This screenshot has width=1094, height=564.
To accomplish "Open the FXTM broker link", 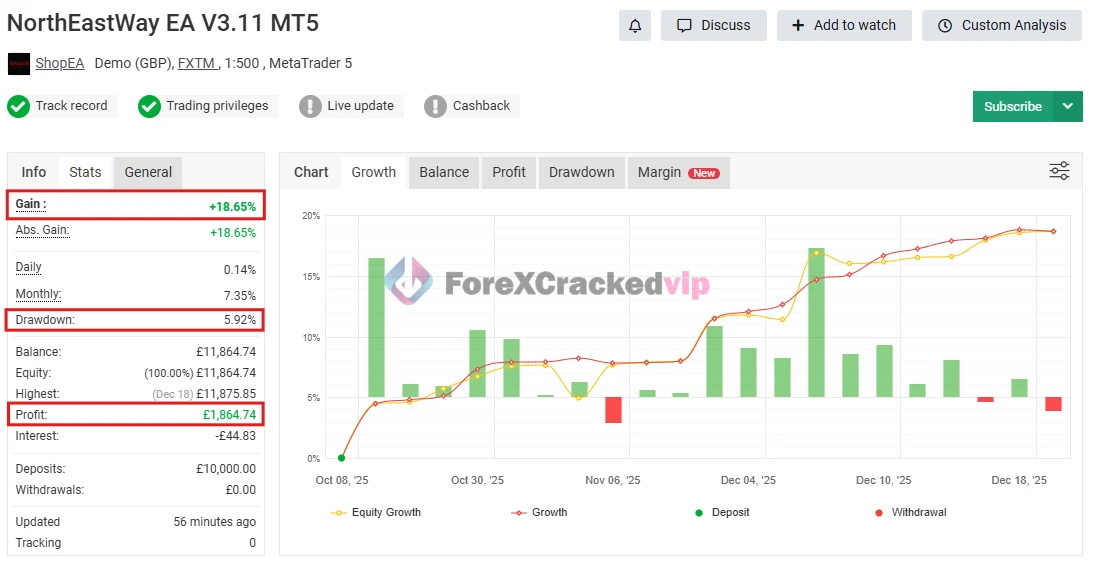I will 196,63.
